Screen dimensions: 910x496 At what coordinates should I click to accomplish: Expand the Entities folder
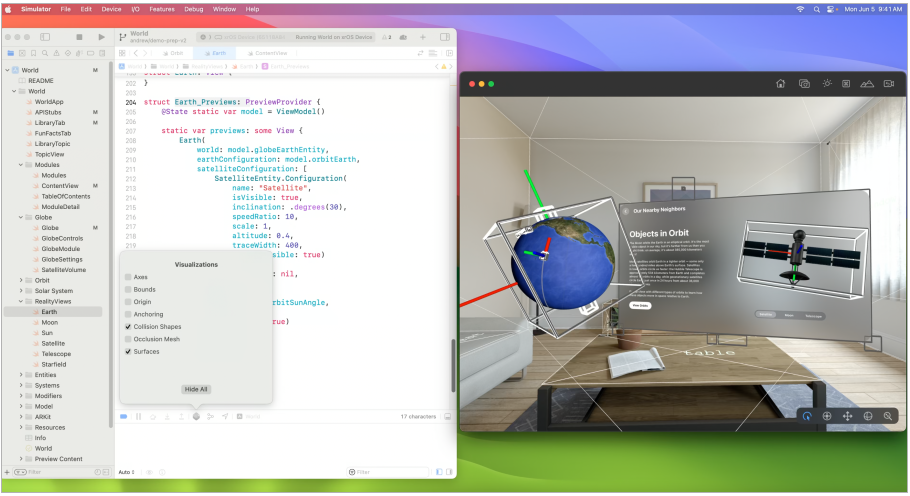click(x=21, y=375)
